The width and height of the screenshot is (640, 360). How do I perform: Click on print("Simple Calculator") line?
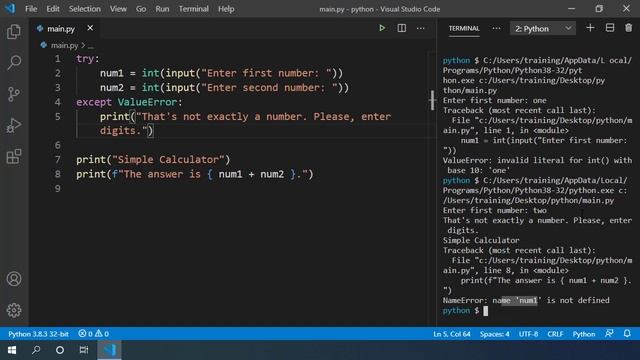[x=153, y=160]
